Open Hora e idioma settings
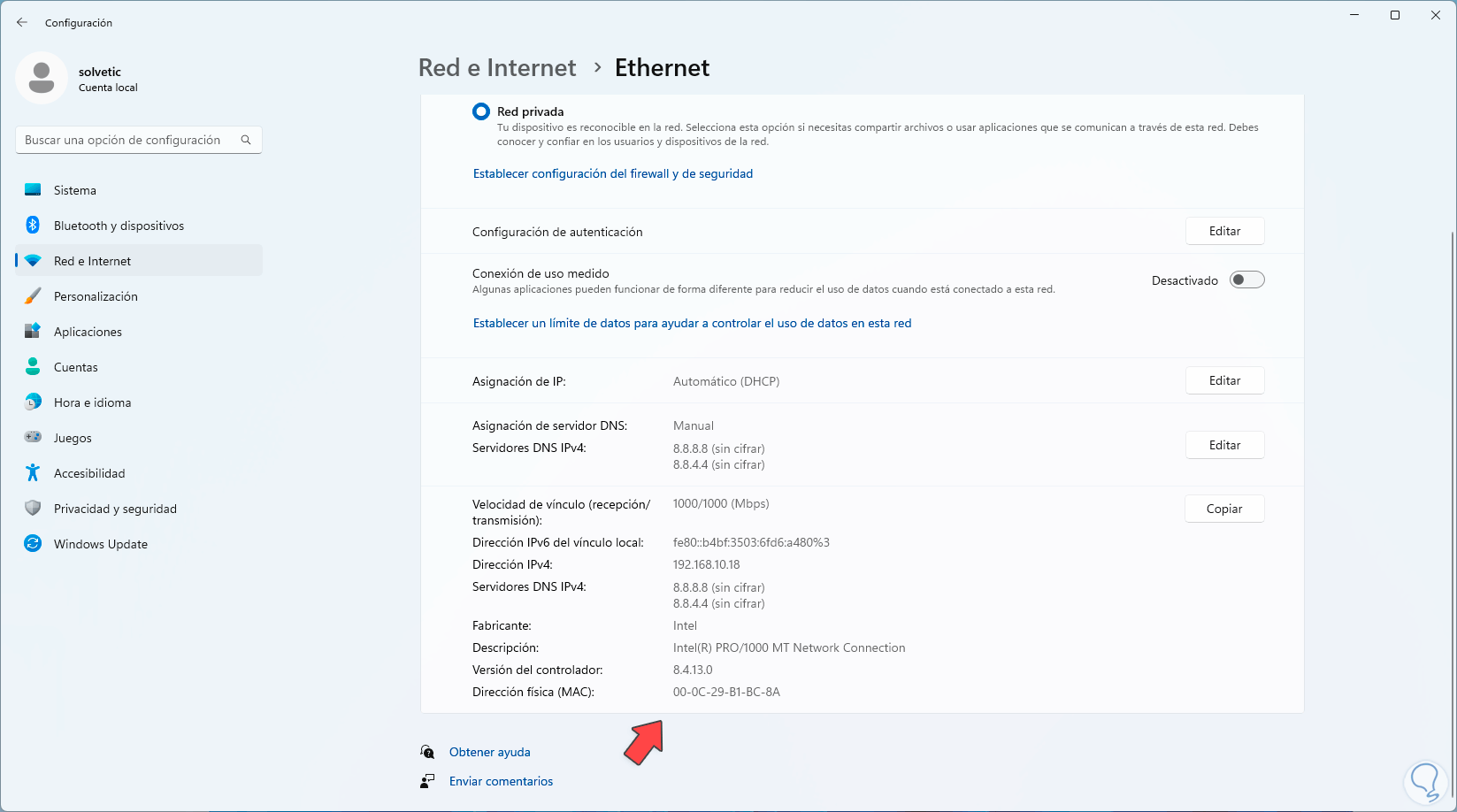This screenshot has height=812, width=1457. coord(92,402)
